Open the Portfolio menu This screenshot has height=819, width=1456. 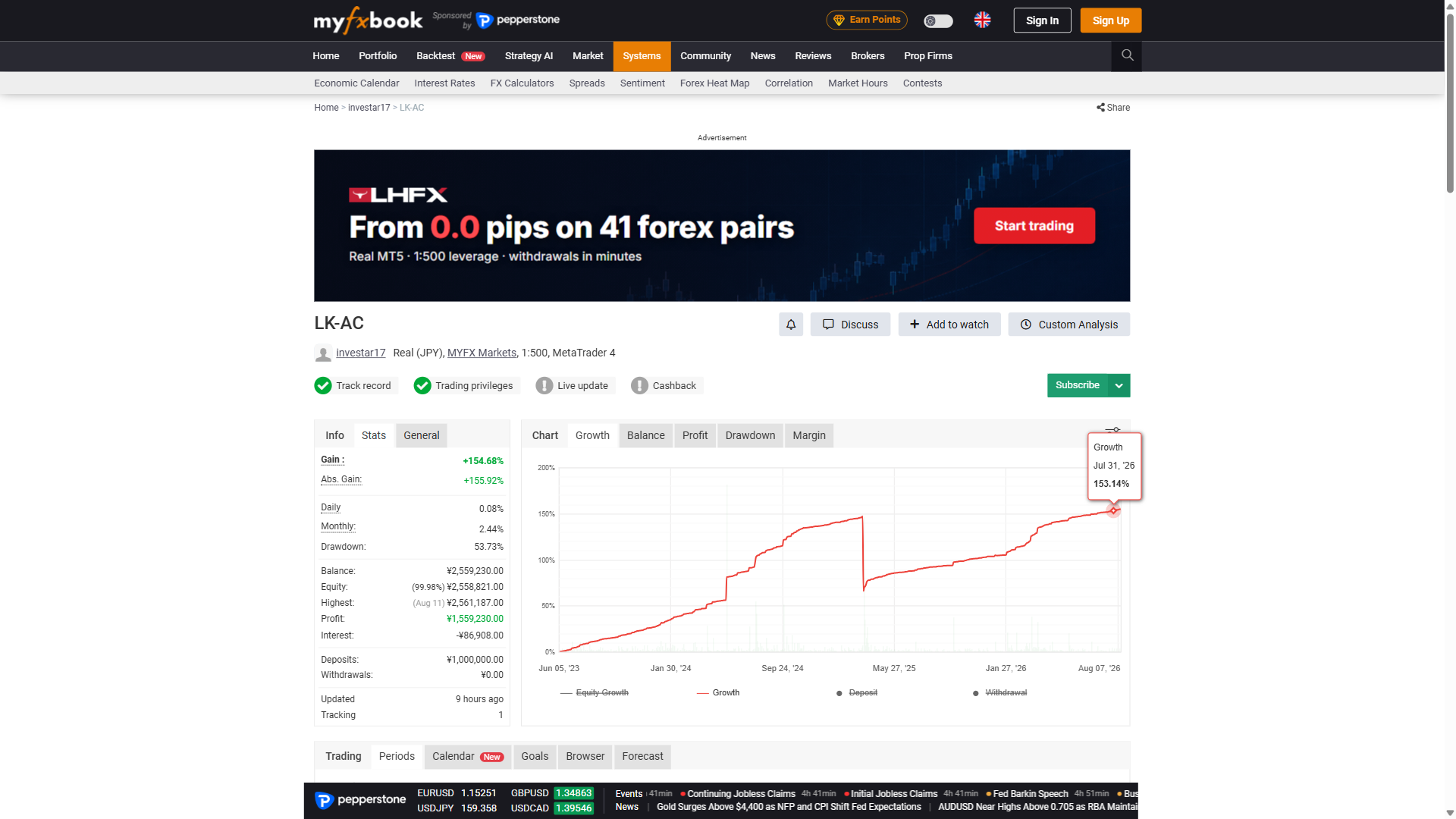click(x=378, y=56)
